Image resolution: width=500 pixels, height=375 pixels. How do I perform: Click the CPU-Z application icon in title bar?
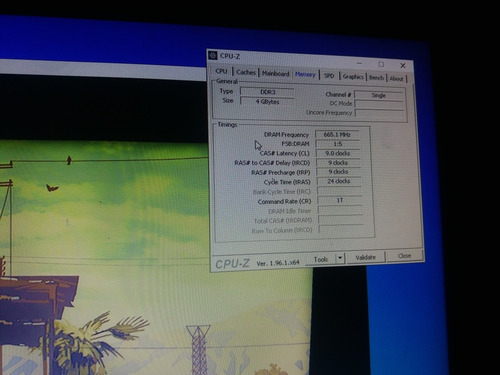pos(213,55)
